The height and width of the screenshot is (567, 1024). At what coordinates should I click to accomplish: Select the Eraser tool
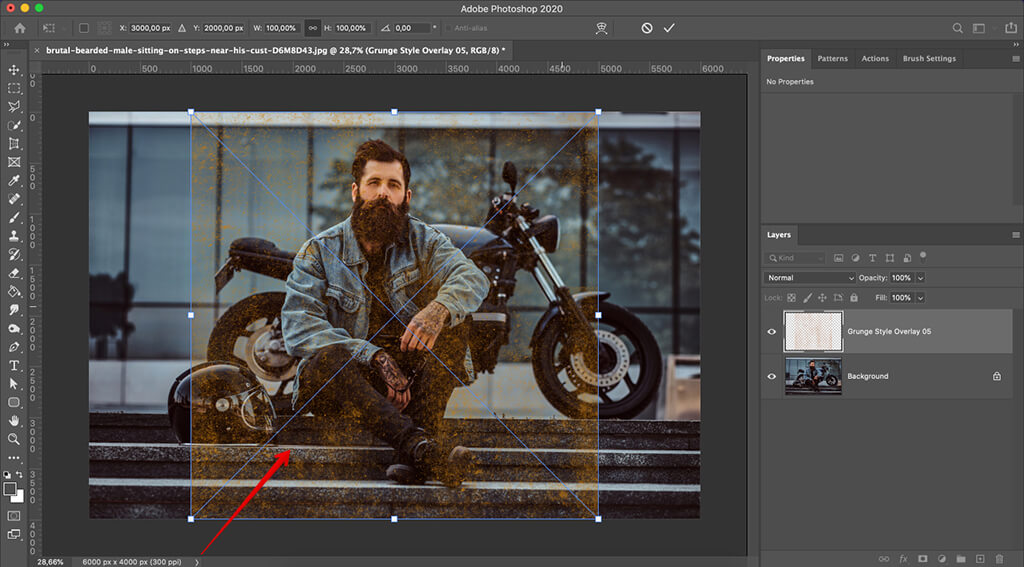click(x=14, y=273)
